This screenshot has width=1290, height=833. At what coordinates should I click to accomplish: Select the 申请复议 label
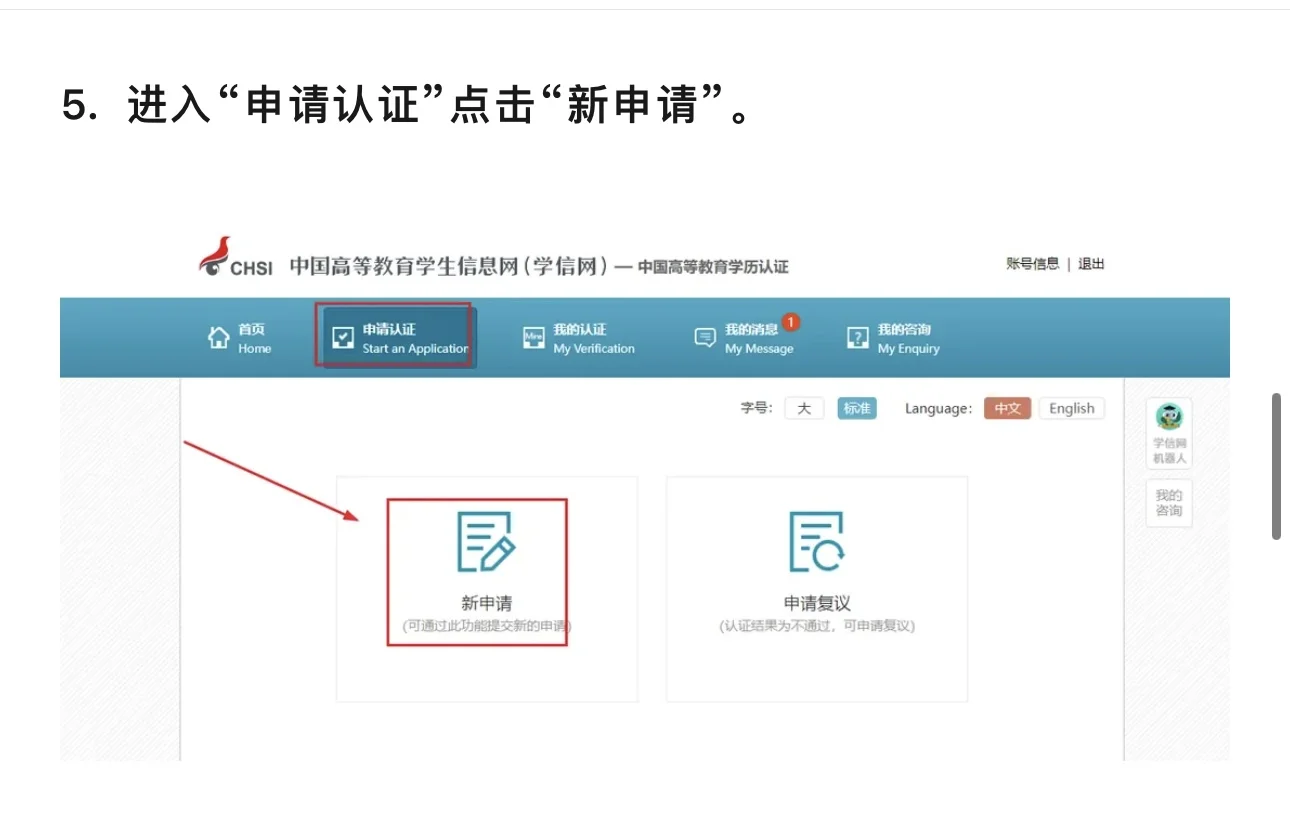coord(817,603)
